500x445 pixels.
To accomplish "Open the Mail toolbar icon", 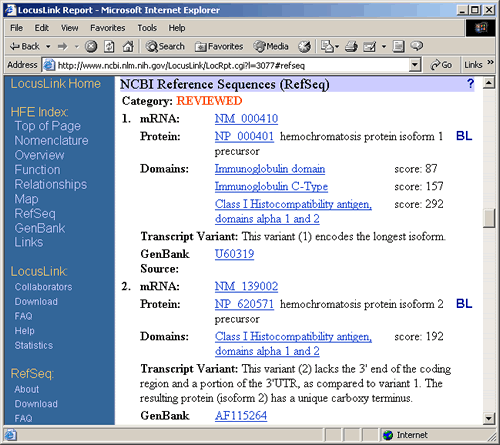I will (x=328, y=46).
